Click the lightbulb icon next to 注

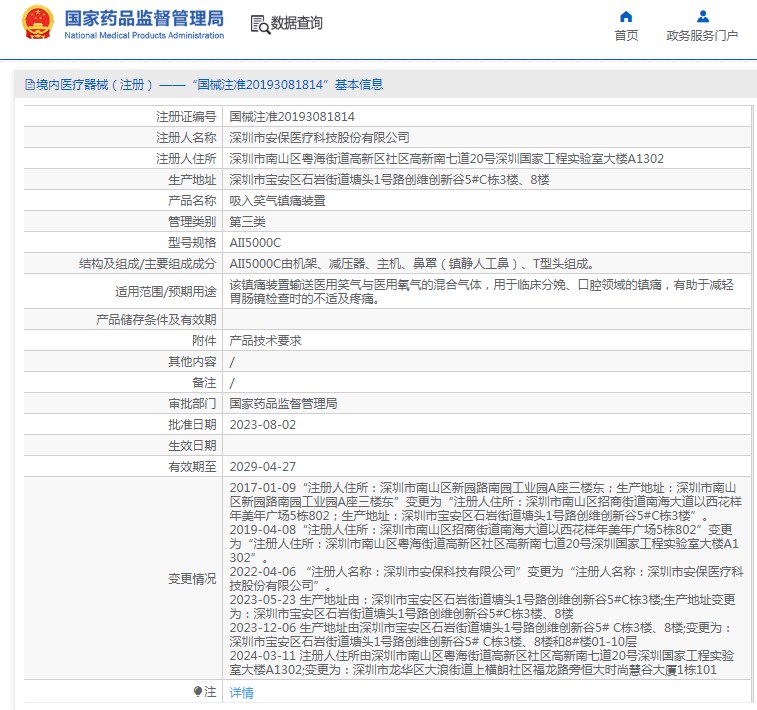pyautogui.click(x=197, y=692)
